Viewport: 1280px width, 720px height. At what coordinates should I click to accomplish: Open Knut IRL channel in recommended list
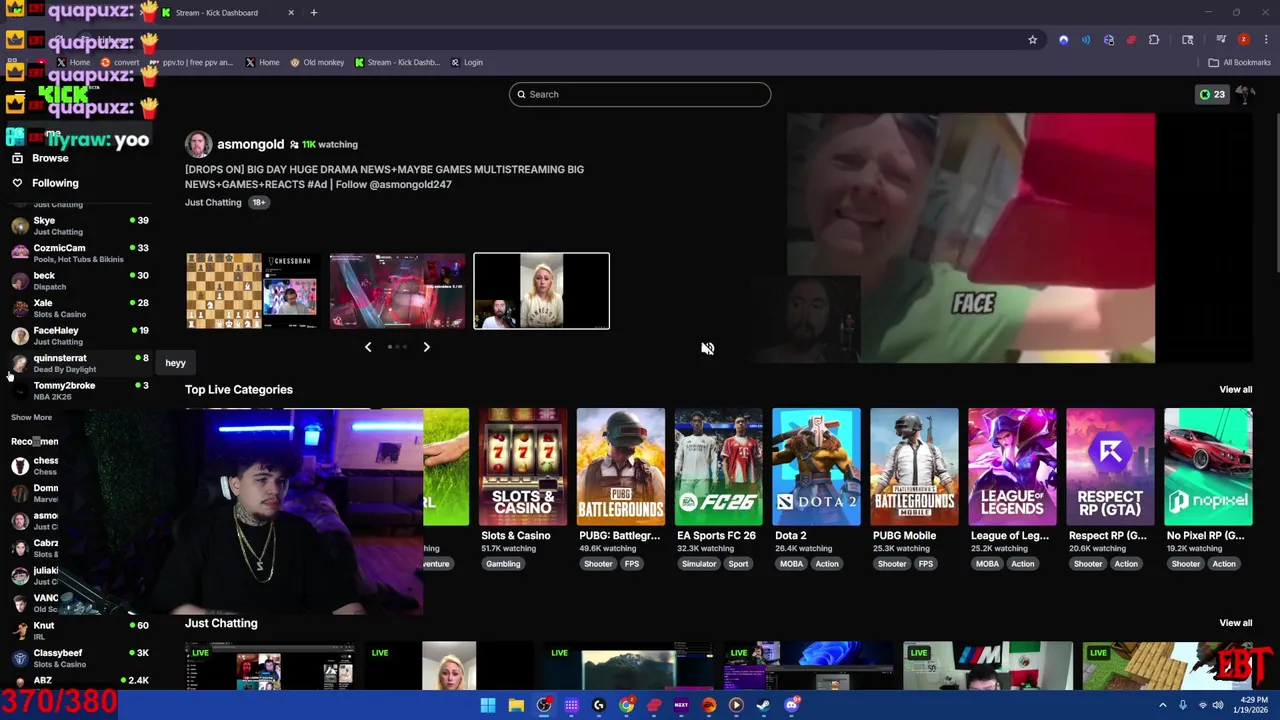pos(80,630)
